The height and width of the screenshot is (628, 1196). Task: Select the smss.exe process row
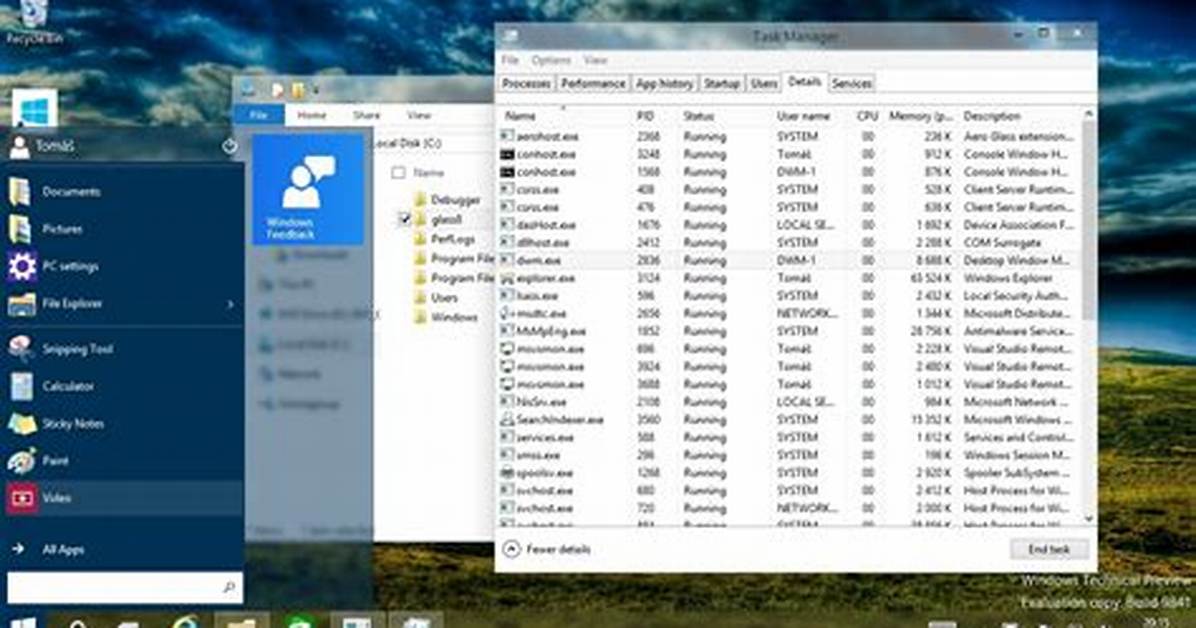pos(789,455)
